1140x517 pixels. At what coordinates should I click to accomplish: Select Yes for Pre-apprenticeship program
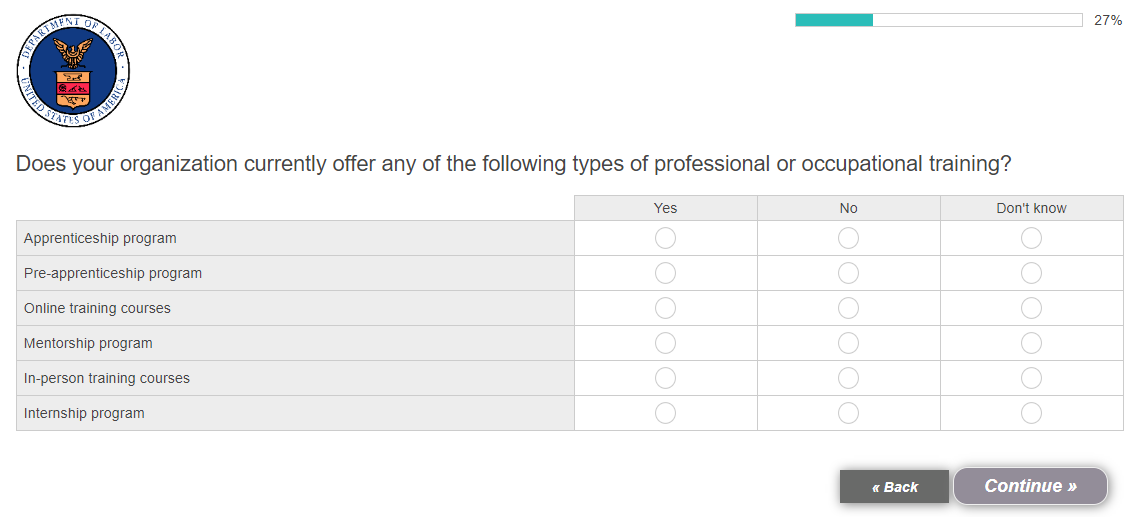coord(665,273)
